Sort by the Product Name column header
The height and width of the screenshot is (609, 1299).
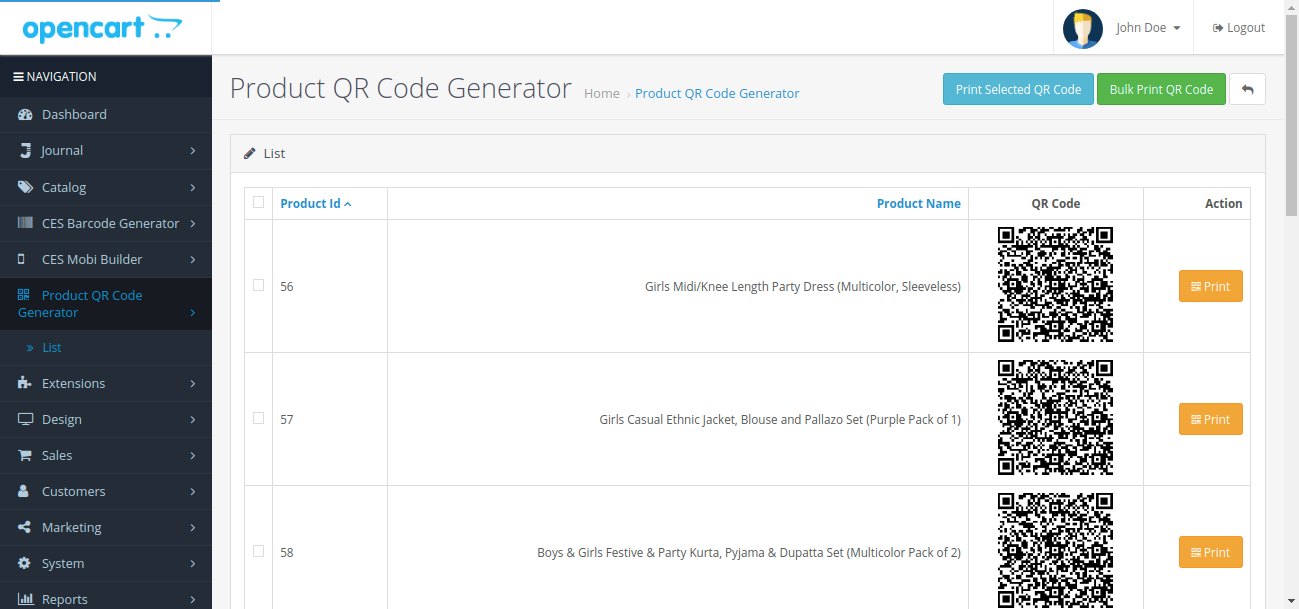coord(918,203)
